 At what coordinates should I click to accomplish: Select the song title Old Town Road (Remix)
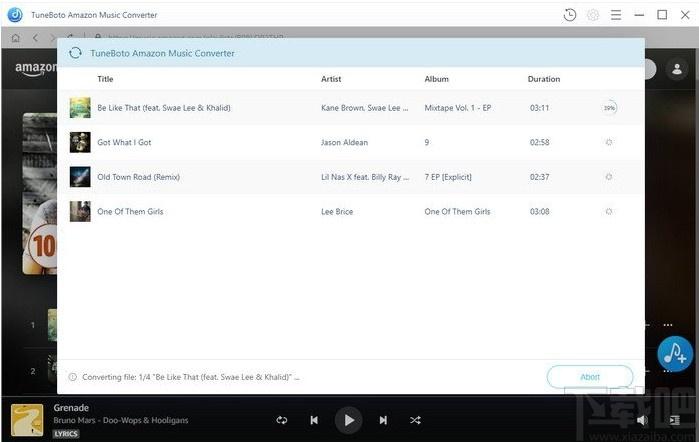tap(139, 177)
